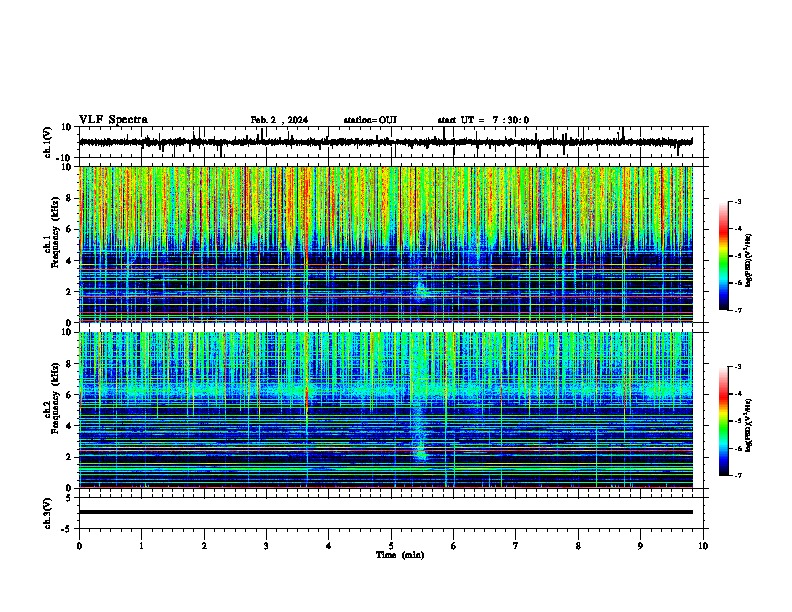Click the "ch.1(V)" waveform axis label

[x=48, y=142]
